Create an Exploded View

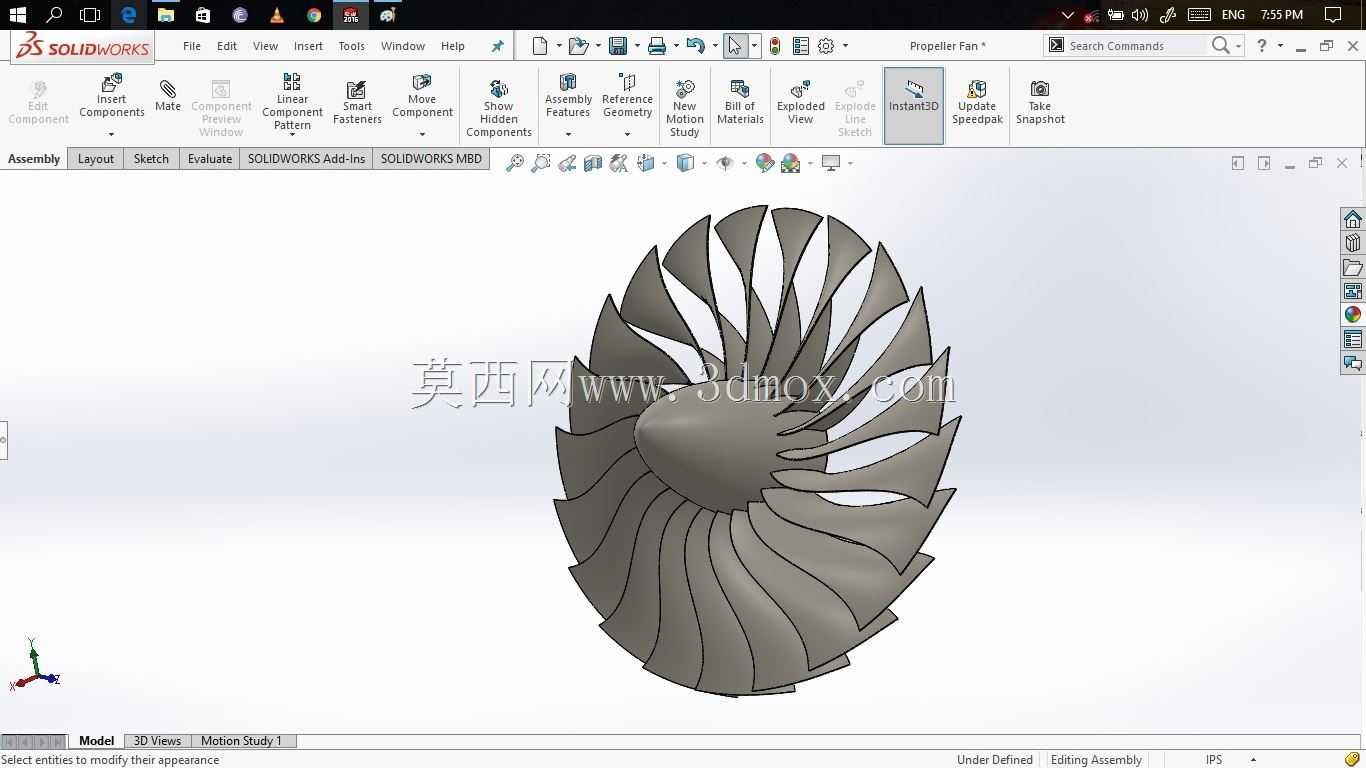point(800,101)
